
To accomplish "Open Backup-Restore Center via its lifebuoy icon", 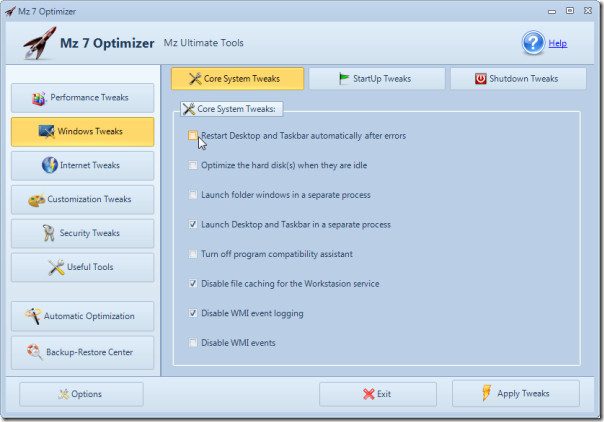I will (x=34, y=352).
